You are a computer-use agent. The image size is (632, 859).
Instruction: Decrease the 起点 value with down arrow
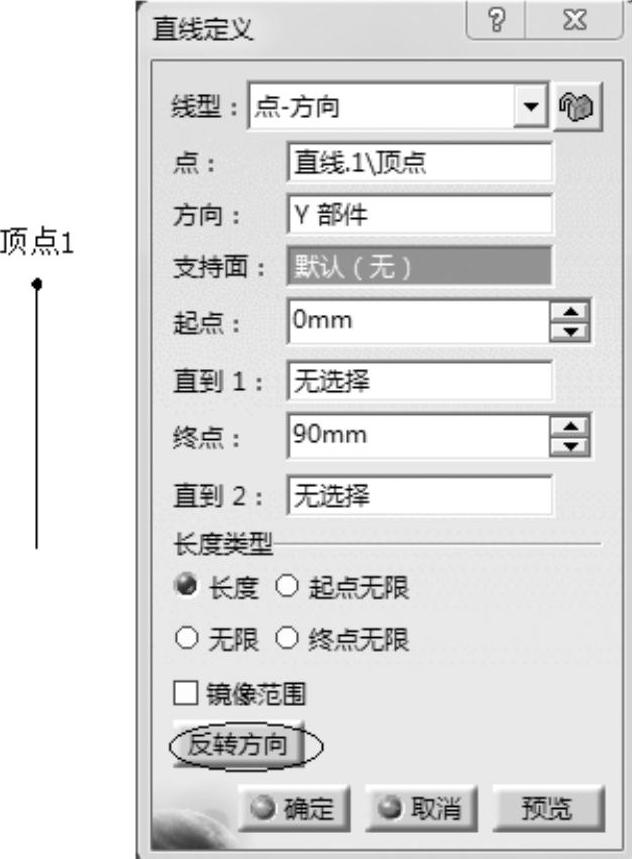pos(570,330)
